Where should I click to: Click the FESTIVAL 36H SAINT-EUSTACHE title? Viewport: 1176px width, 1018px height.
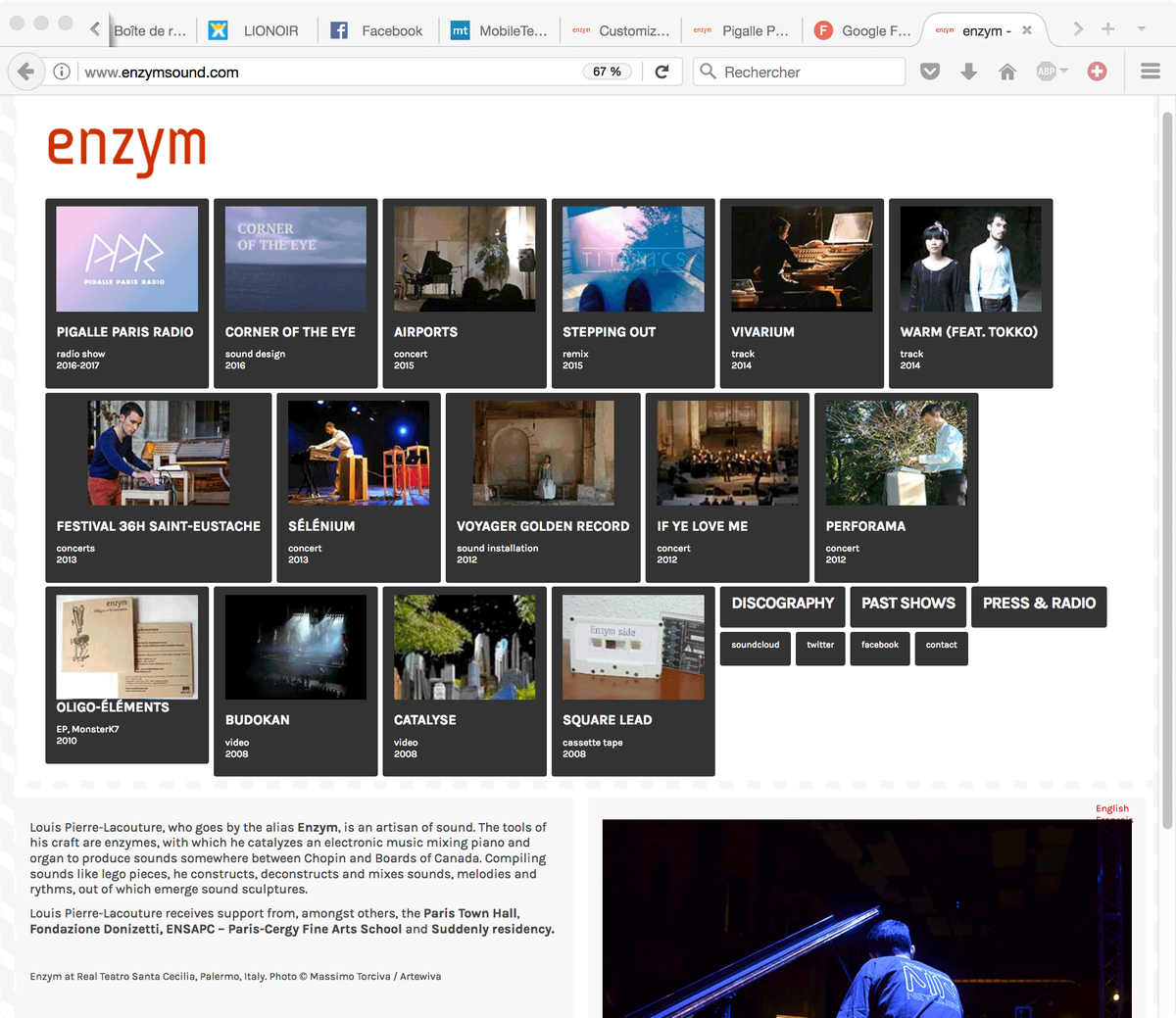159,526
